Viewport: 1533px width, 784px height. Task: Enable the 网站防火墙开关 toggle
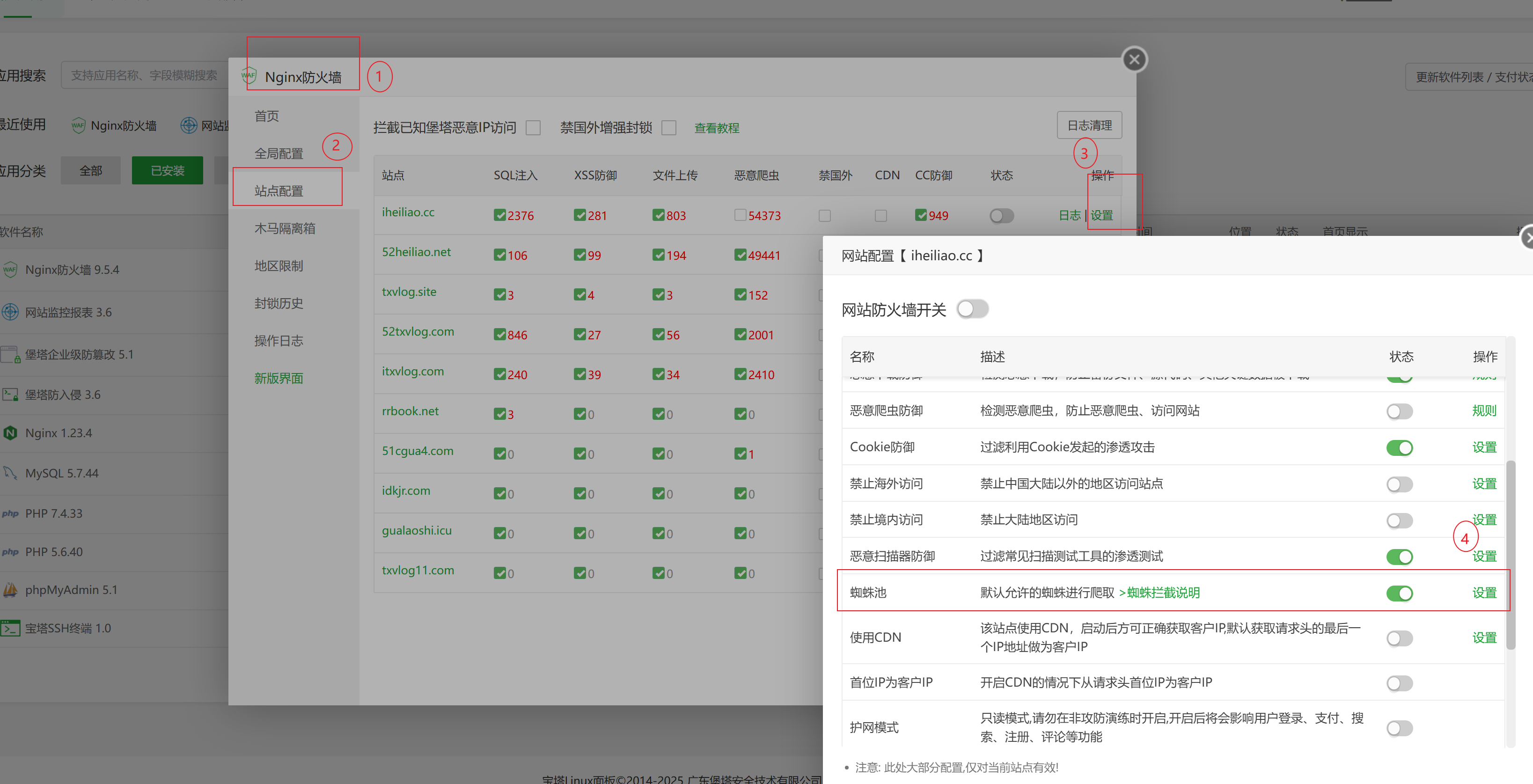pyautogui.click(x=972, y=309)
